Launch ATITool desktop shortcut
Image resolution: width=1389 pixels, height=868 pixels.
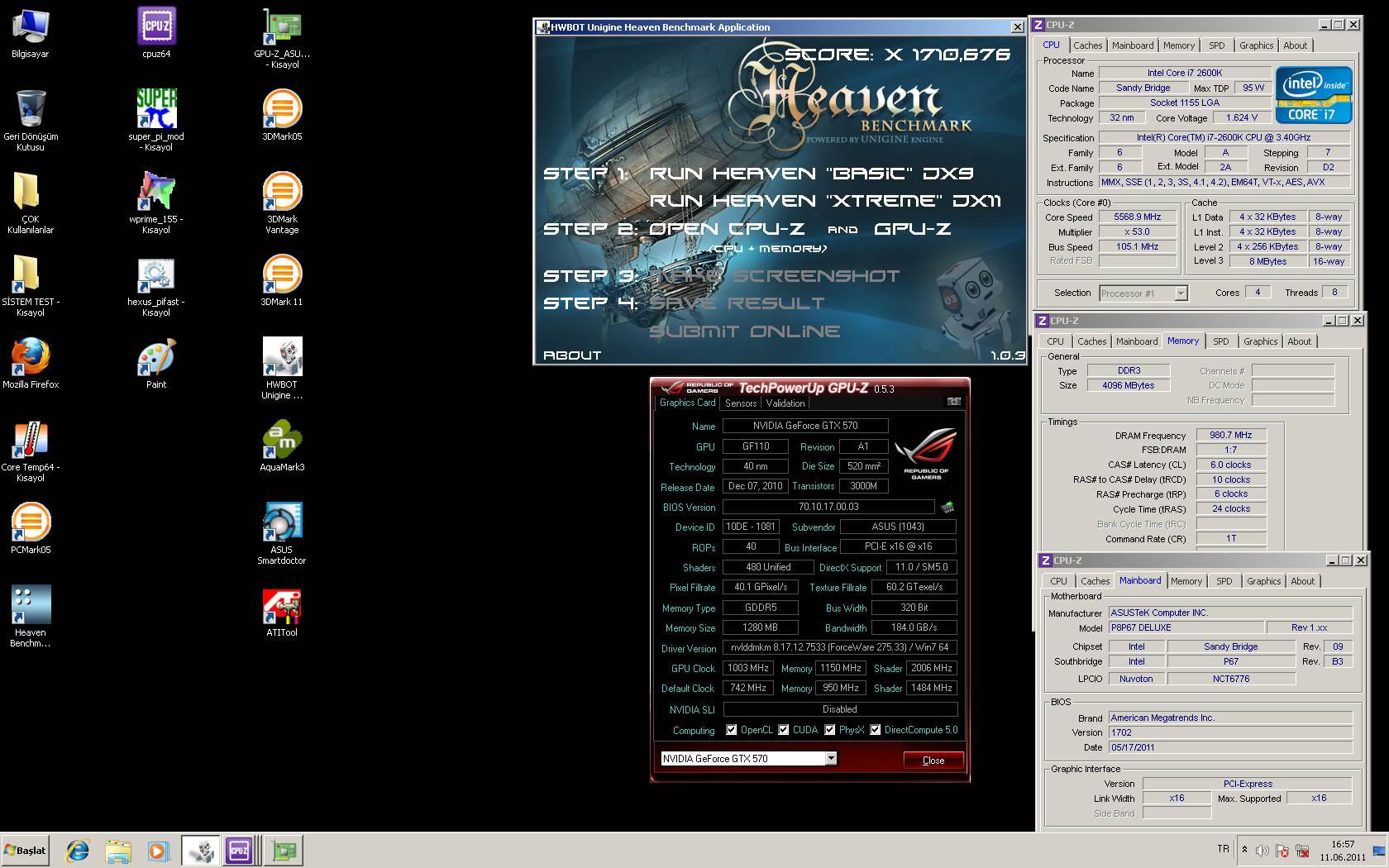(282, 612)
